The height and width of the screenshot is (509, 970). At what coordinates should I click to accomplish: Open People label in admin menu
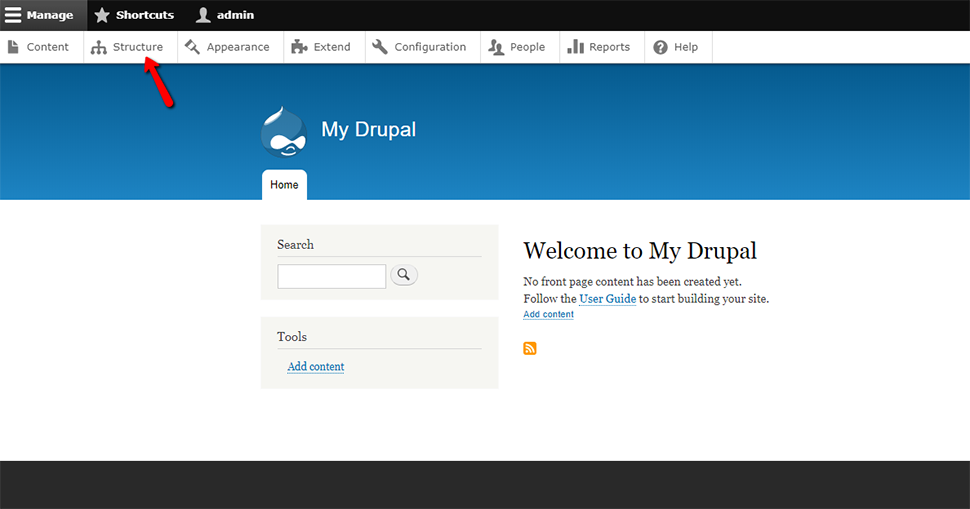coord(527,48)
